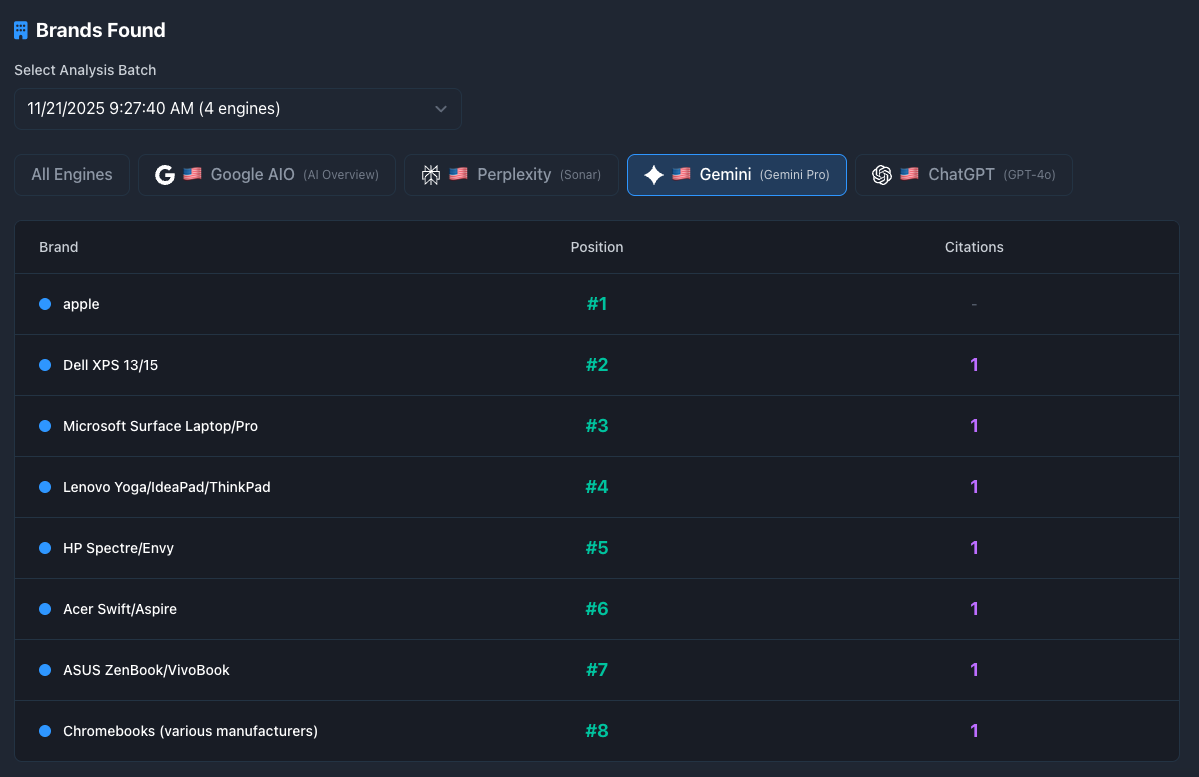Click the Google G logo icon
The width and height of the screenshot is (1199, 777).
(164, 175)
